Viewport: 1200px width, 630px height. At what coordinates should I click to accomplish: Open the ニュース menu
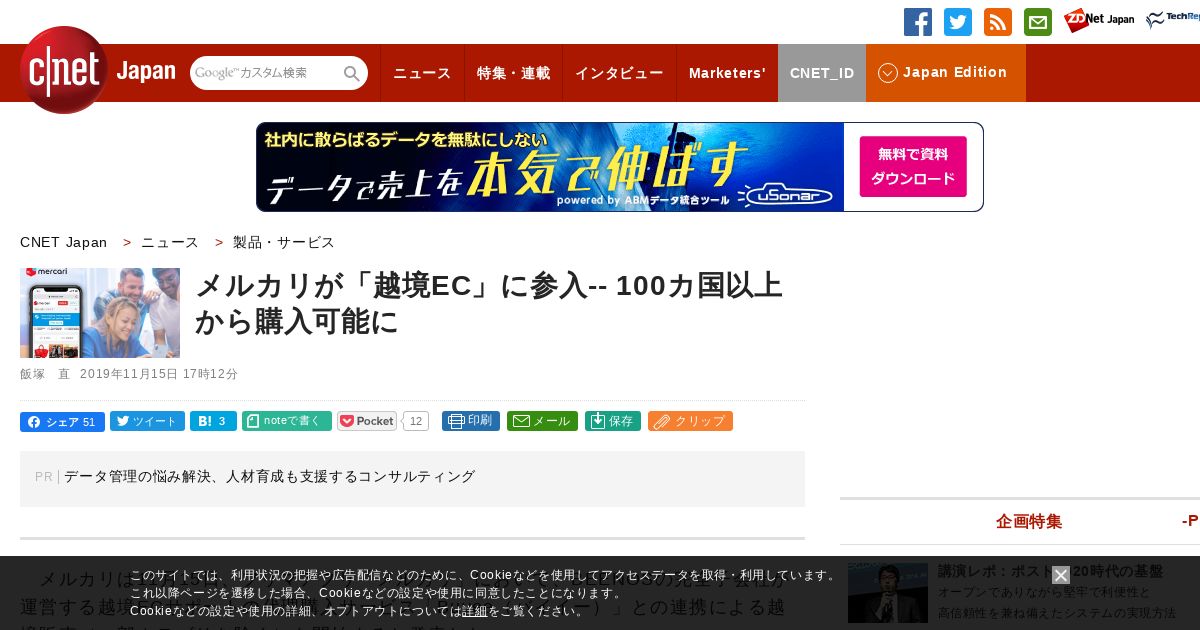coord(422,73)
